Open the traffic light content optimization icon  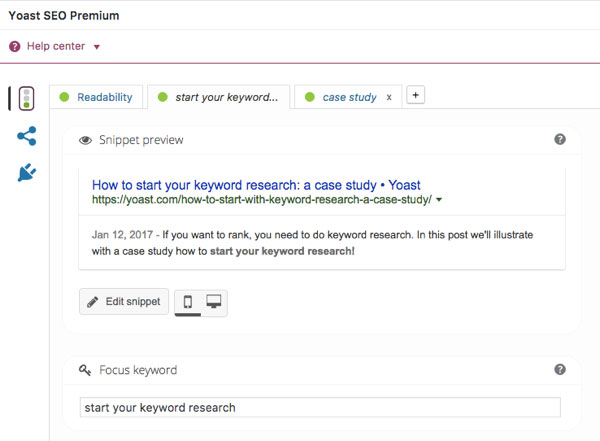coord(26,98)
